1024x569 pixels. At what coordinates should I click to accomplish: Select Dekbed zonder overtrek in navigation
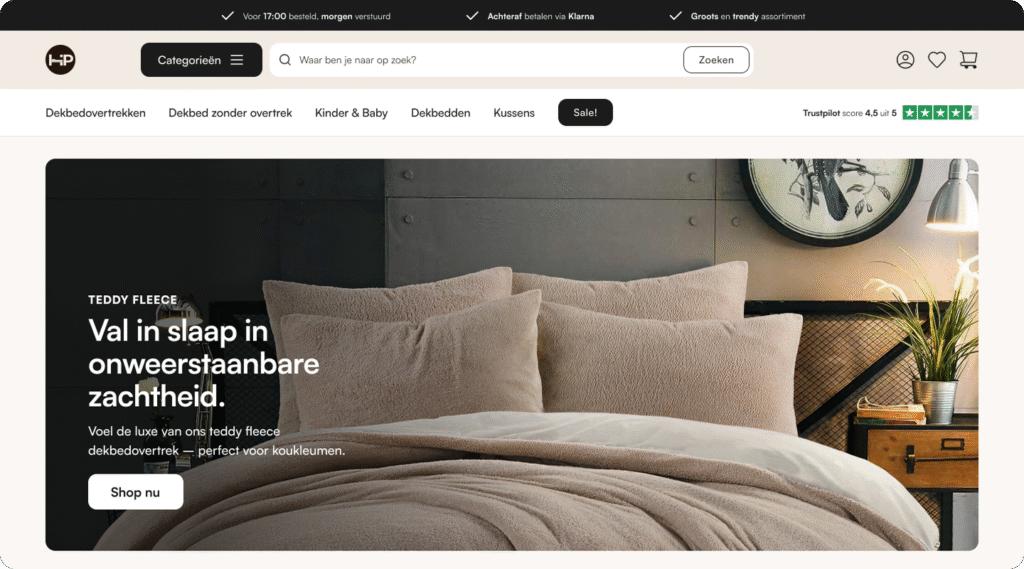(230, 112)
